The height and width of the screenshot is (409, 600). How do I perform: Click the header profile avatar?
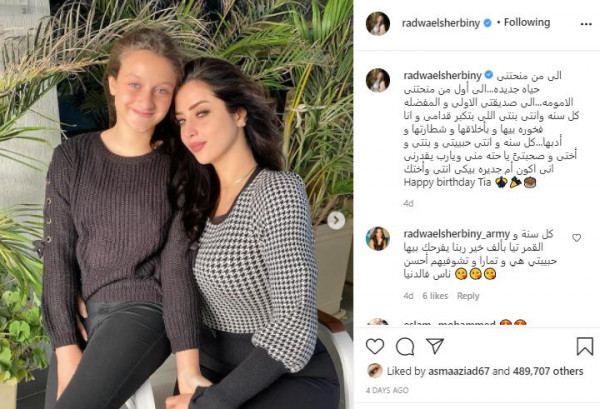378,24
